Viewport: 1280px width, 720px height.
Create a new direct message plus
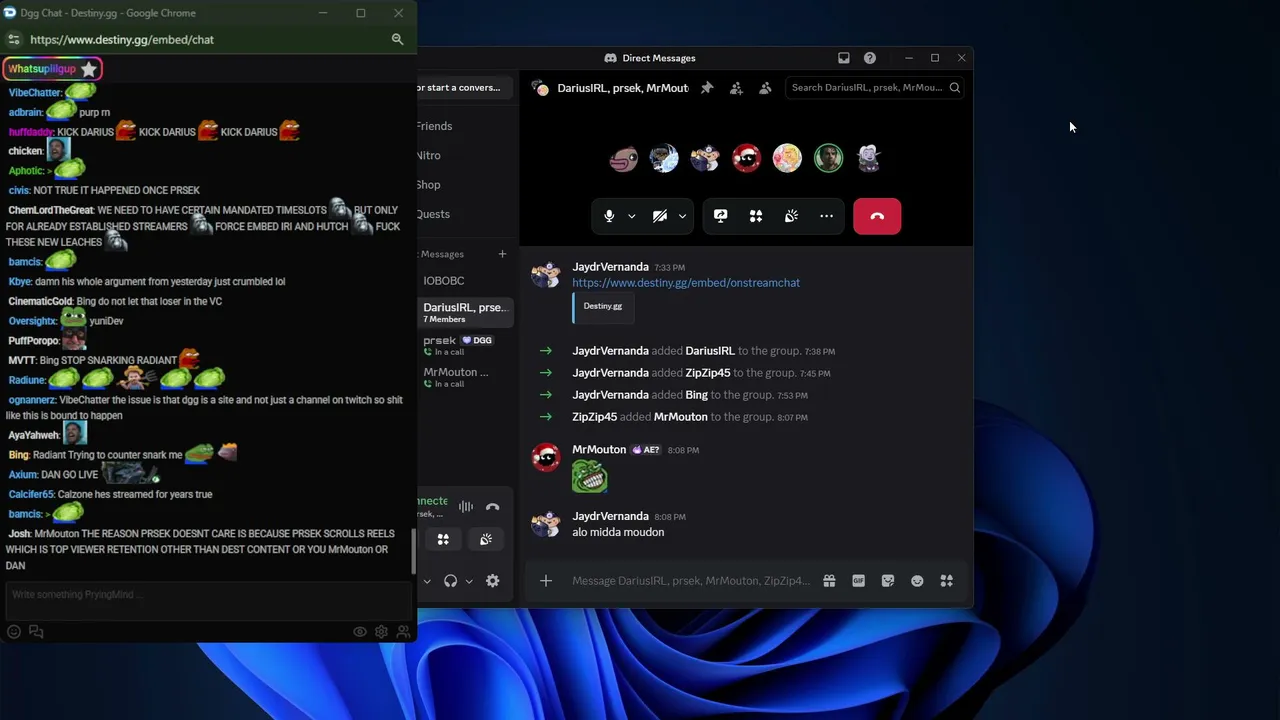[x=502, y=254]
